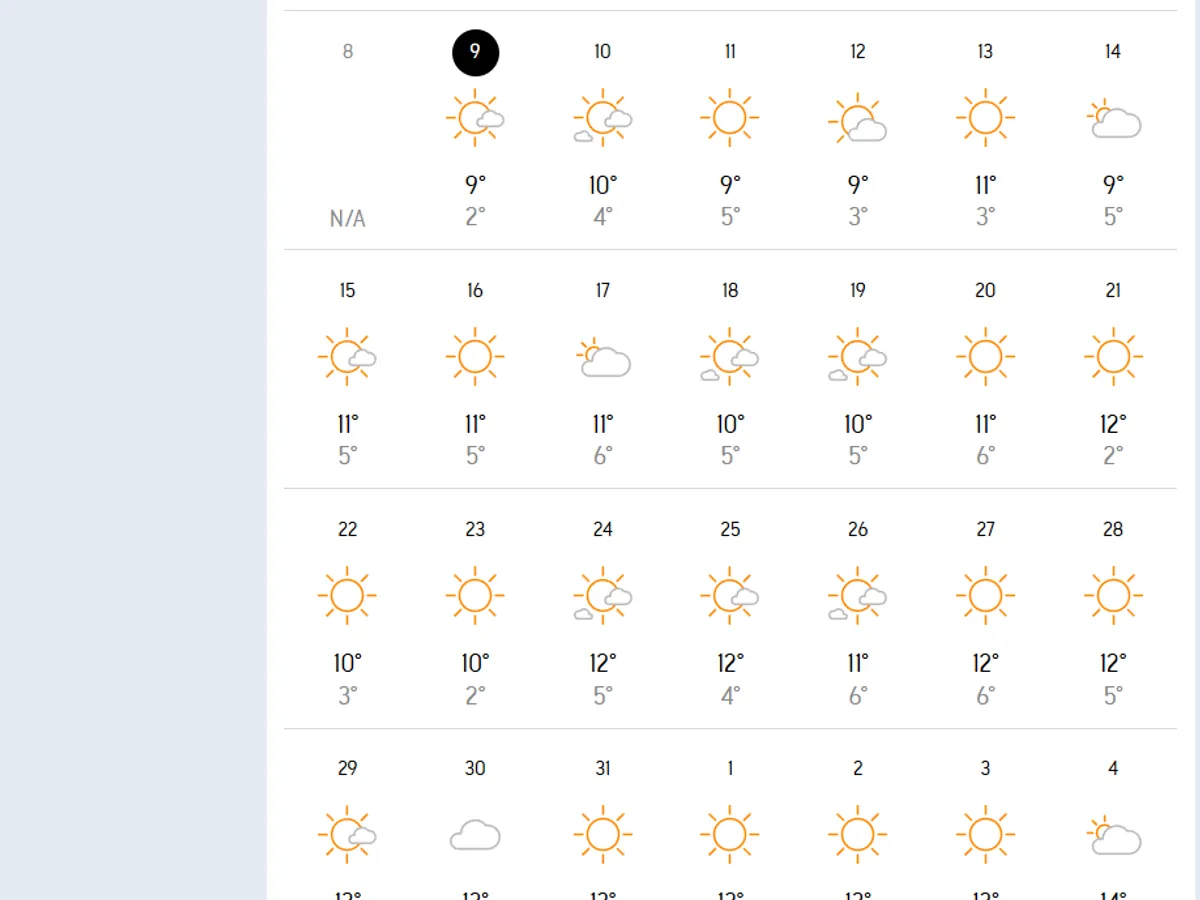1200x900 pixels.
Task: Click the mostly cloudy icon for day 17
Action: [x=603, y=358]
